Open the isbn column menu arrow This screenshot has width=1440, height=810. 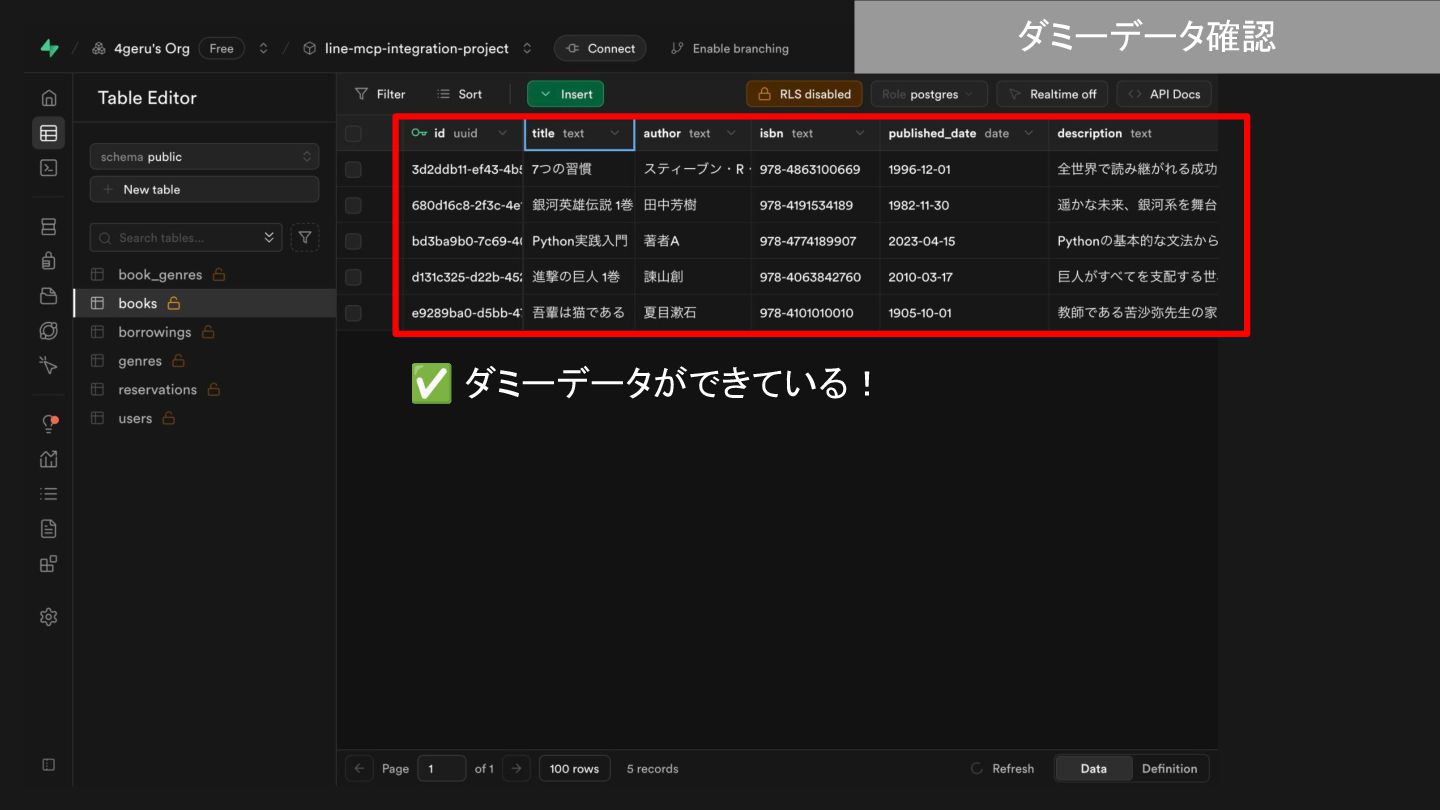point(860,133)
